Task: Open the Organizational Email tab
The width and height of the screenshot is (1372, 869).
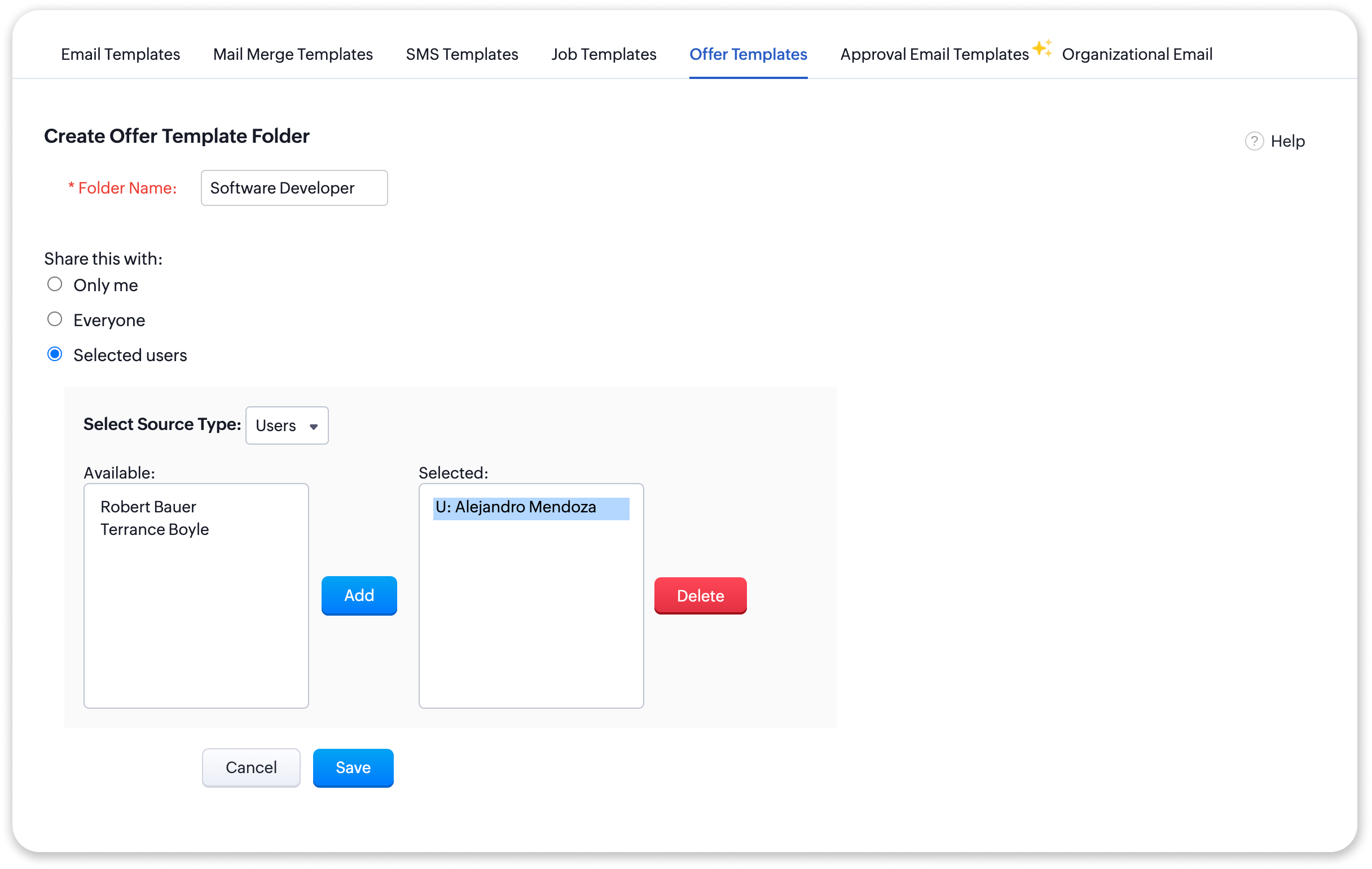Action: (x=1137, y=54)
